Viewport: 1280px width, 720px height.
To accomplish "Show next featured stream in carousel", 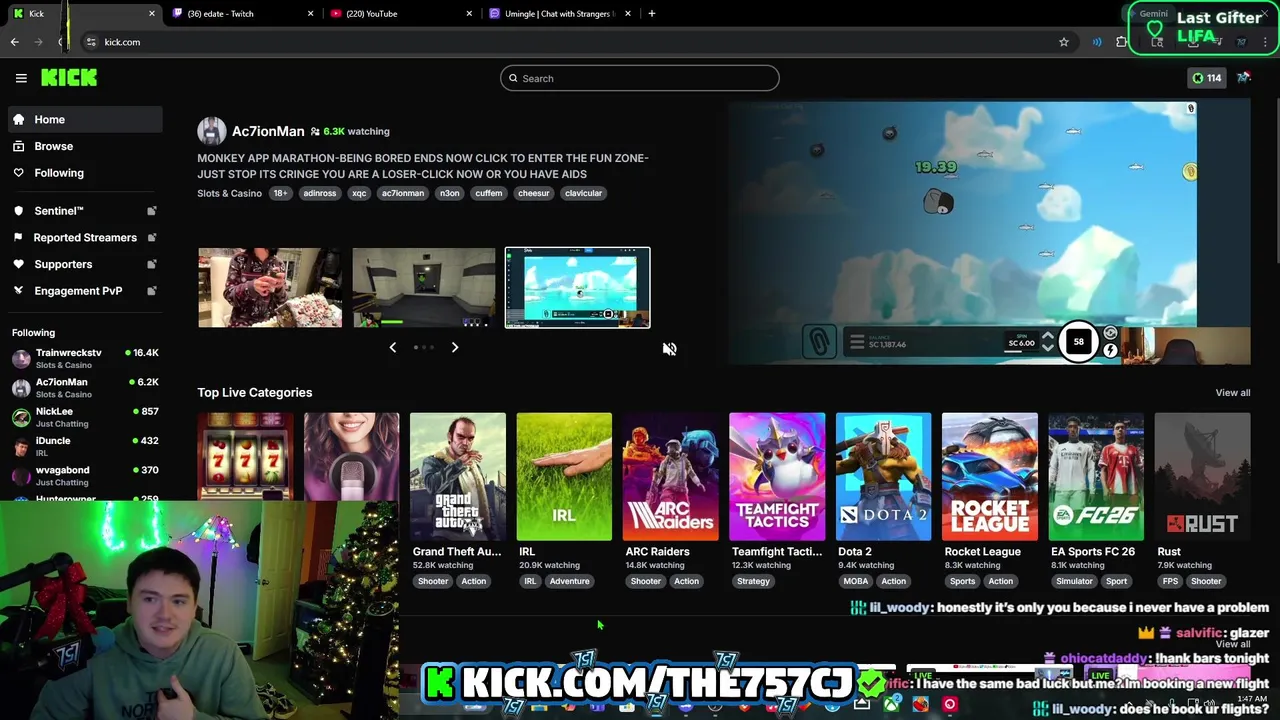I will pos(455,347).
